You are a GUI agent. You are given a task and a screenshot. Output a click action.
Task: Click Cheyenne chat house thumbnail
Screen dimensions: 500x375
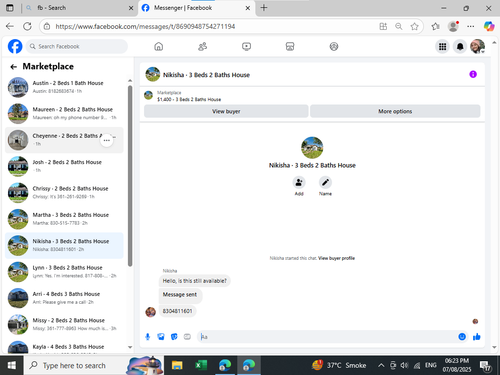point(18,140)
